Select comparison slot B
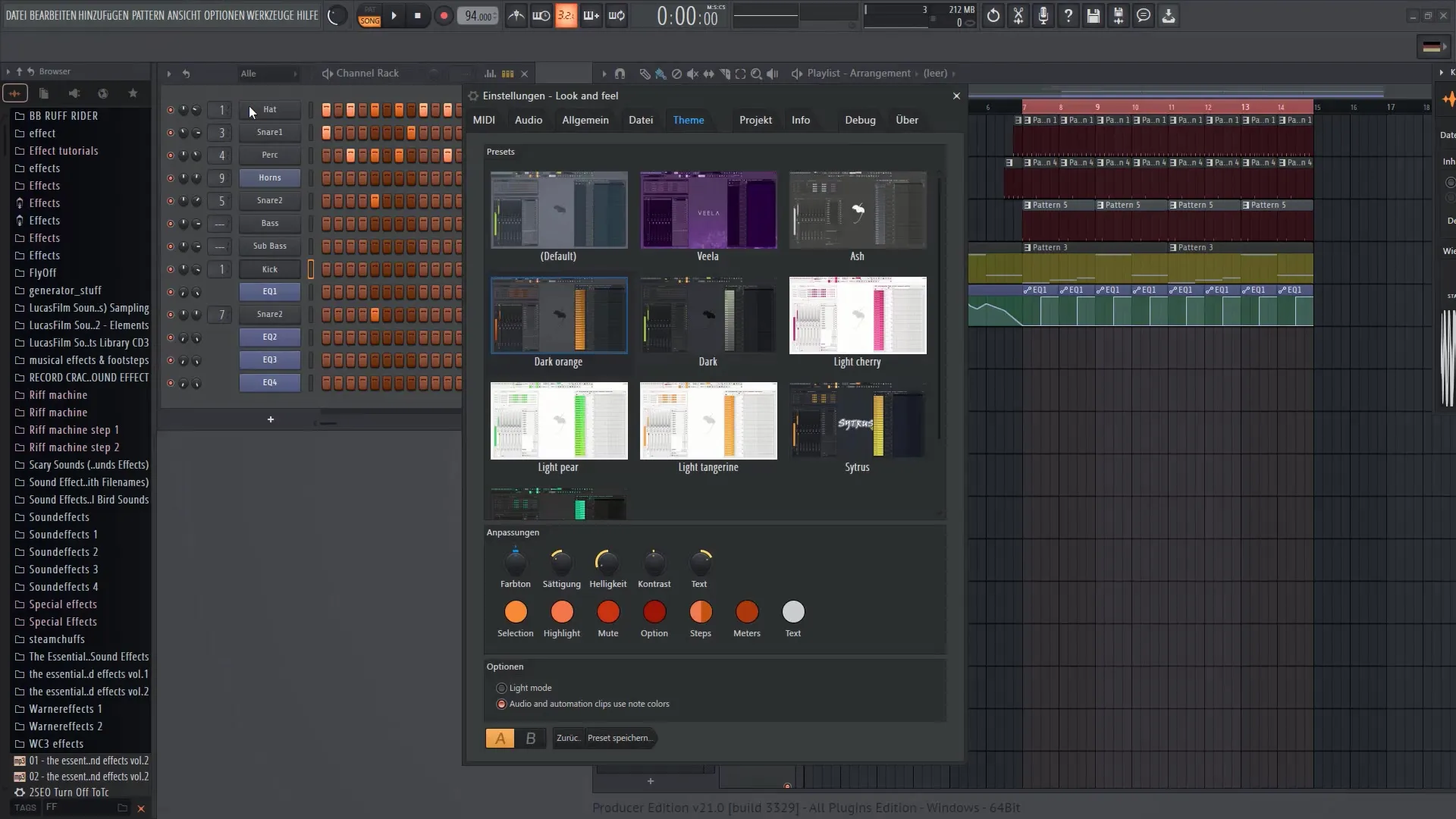This screenshot has width=1456, height=819. (x=531, y=739)
